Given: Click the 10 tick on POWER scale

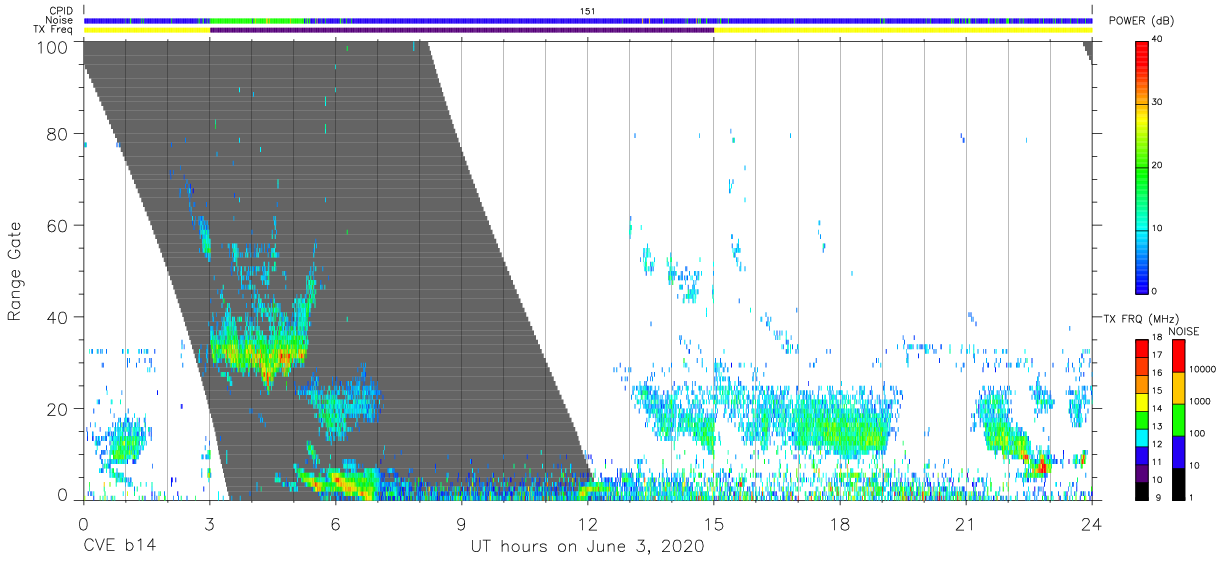Looking at the screenshot, I should tap(1158, 229).
